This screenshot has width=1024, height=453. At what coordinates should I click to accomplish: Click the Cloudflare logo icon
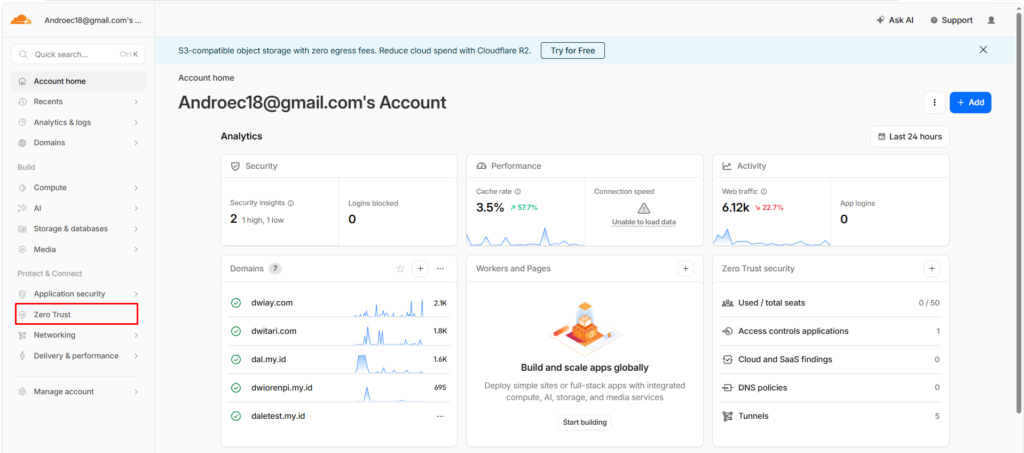tap(21, 20)
